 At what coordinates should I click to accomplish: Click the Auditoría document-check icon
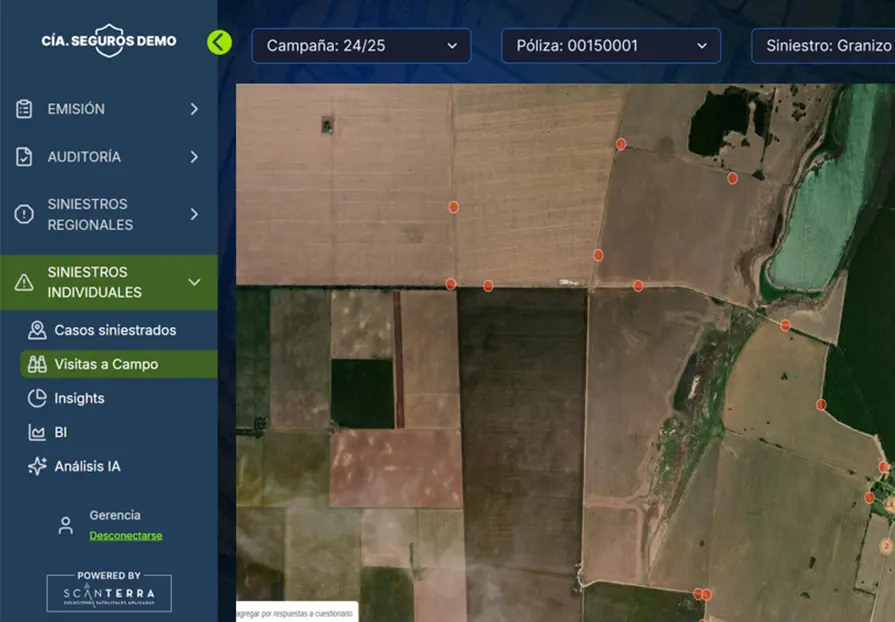click(24, 157)
